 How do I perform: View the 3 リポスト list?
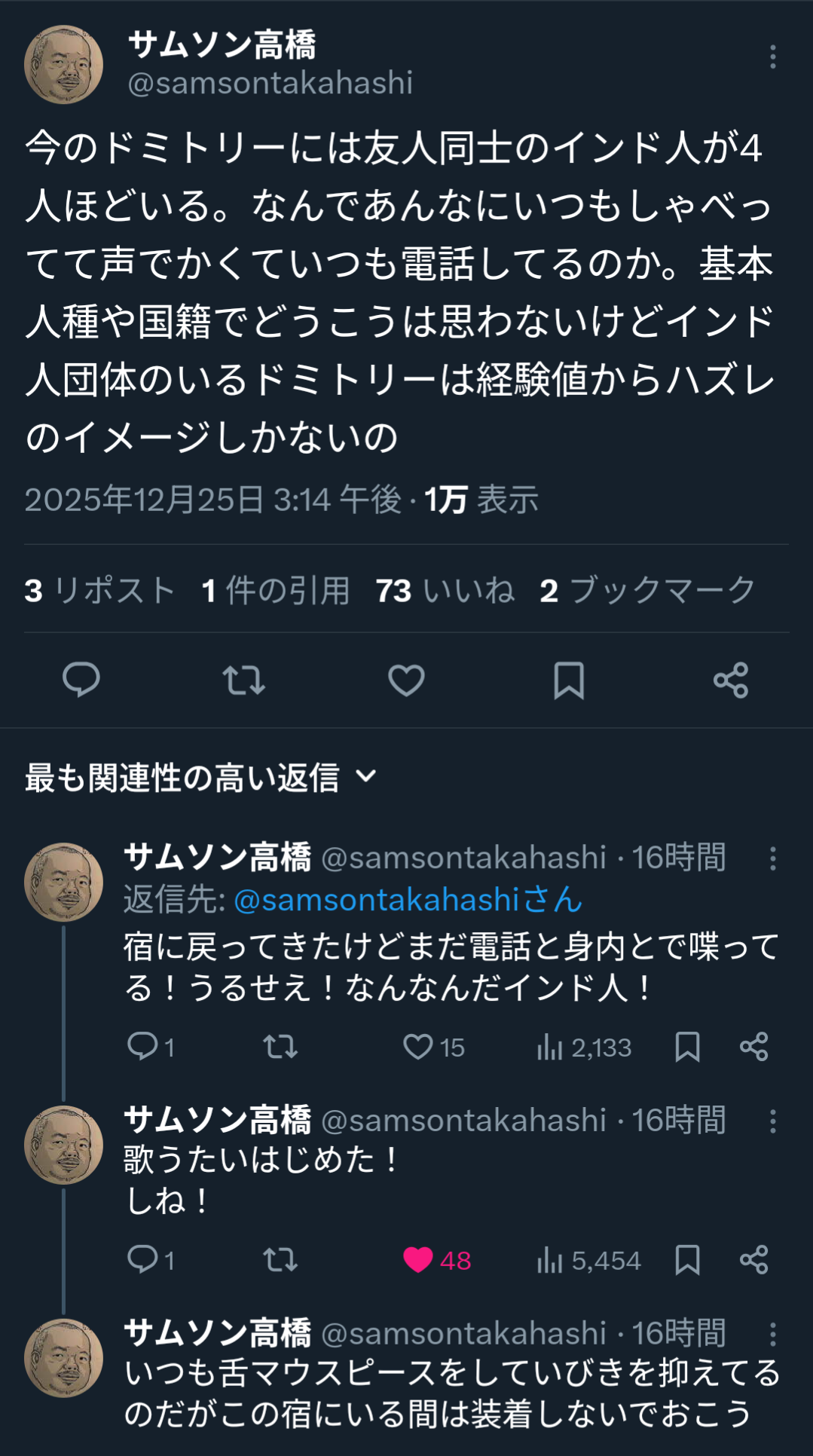point(99,590)
